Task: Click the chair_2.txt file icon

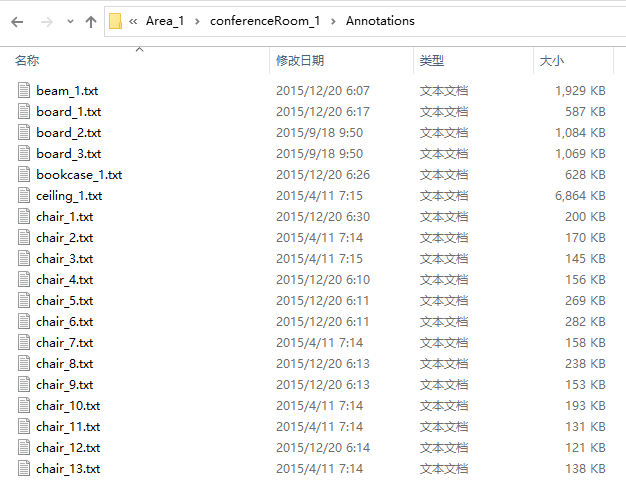Action: point(24,237)
